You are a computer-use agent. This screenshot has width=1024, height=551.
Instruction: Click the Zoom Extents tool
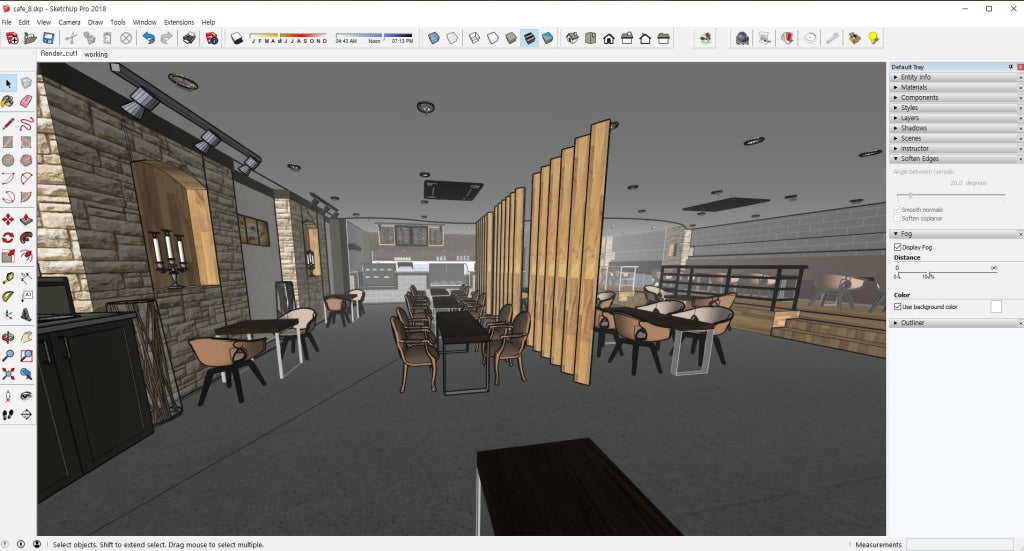(x=8, y=374)
